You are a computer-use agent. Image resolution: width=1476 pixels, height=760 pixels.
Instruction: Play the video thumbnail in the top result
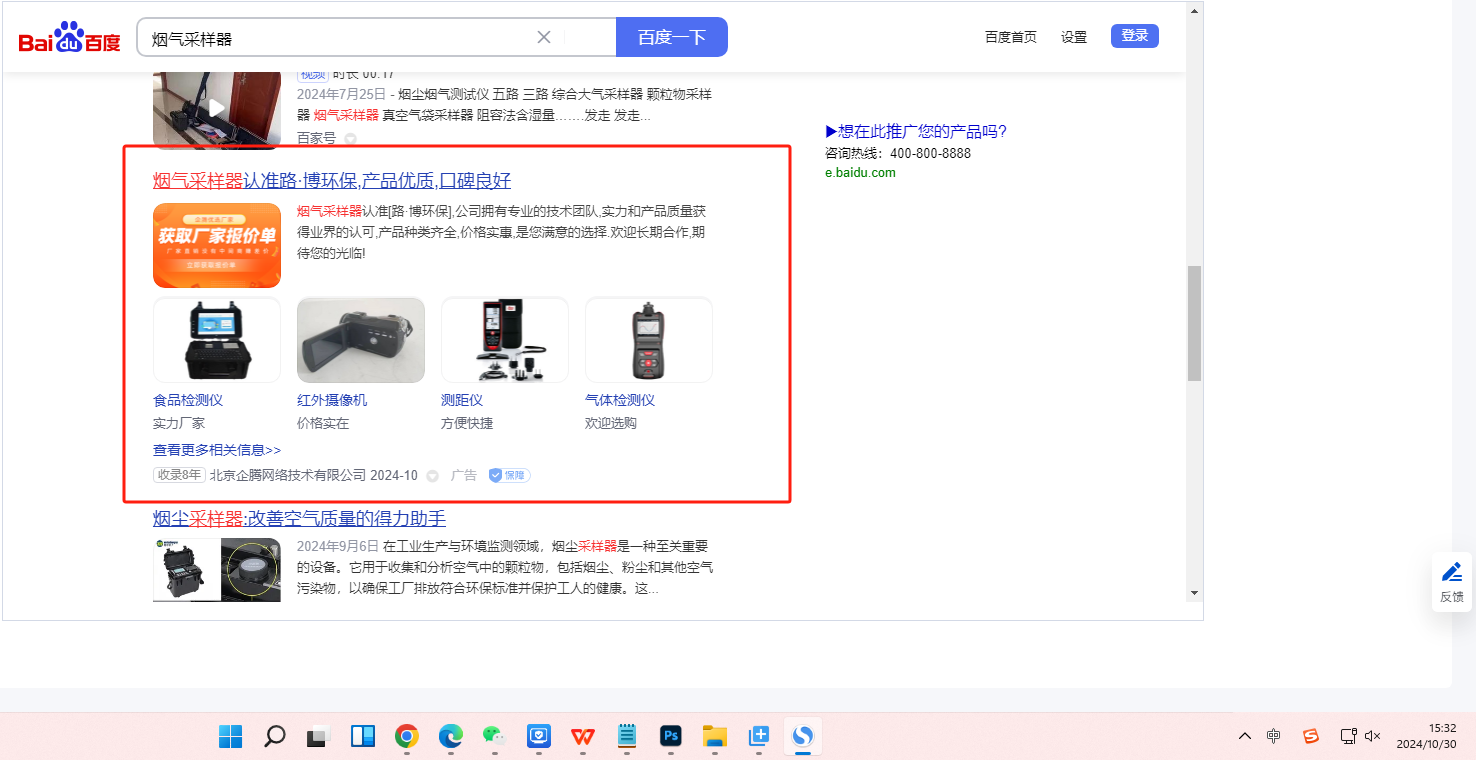217,108
